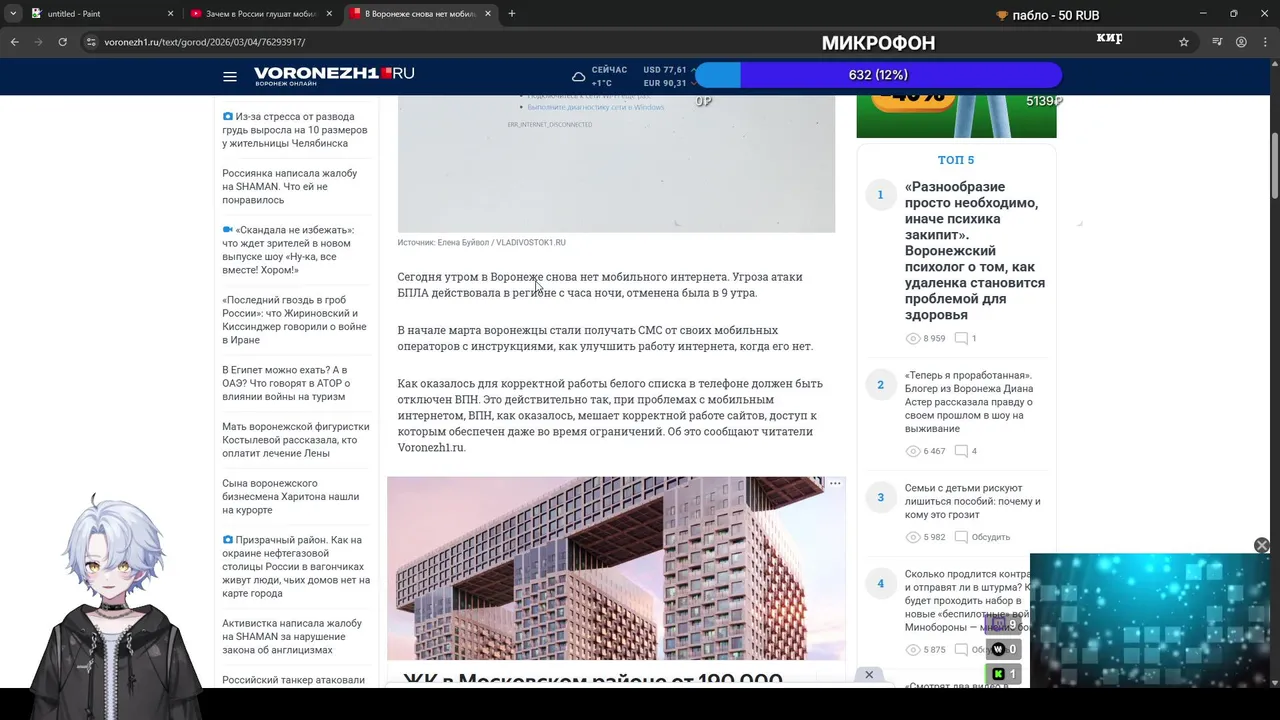Click the floating video overlay player
The height and width of the screenshot is (720, 1280).
pos(1150,620)
